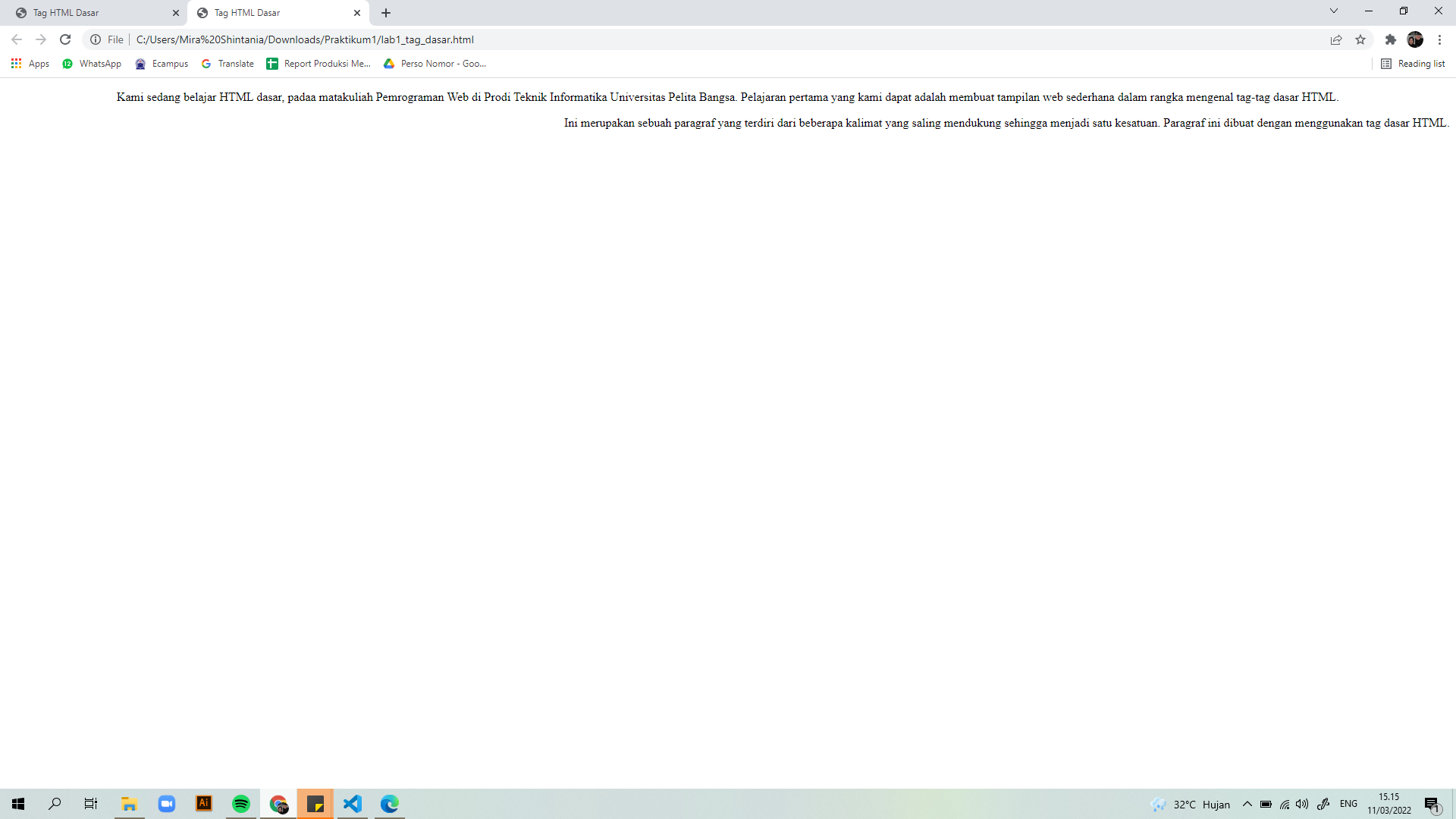Viewport: 1456px width, 819px height.
Task: Bookmark this page with star icon
Action: (1360, 39)
